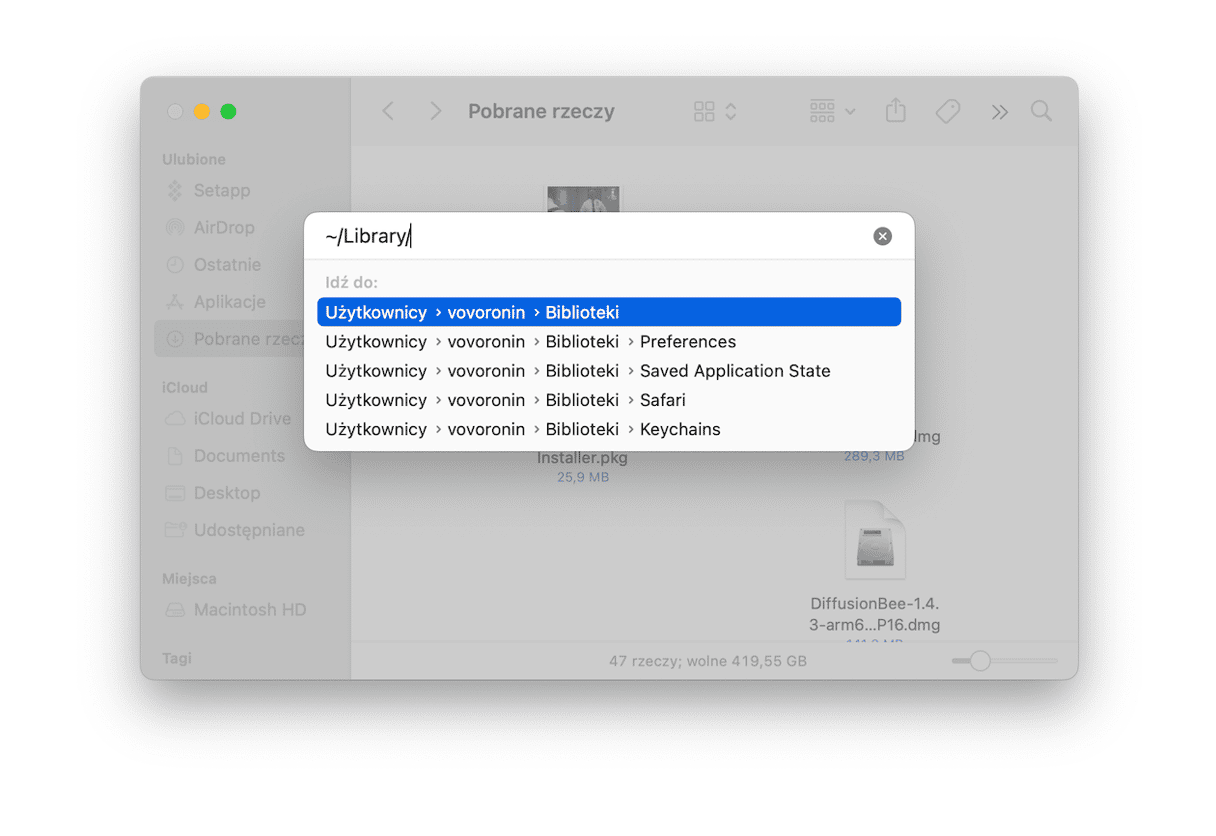The image size is (1216, 836).
Task: Click the Macintosh HD disk icon
Action: (x=175, y=609)
